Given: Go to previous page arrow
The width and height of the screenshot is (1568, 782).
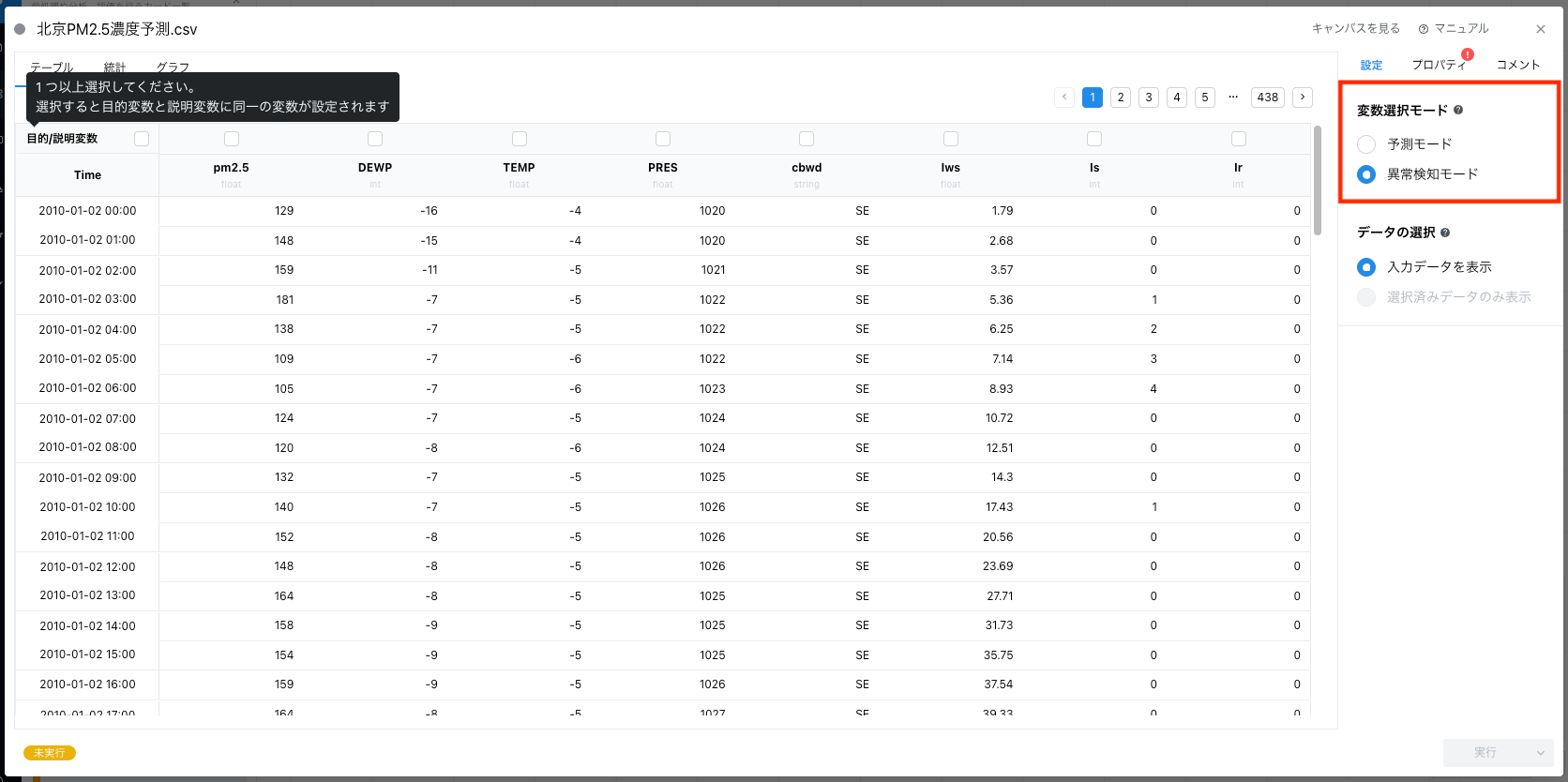Looking at the screenshot, I should point(1064,98).
